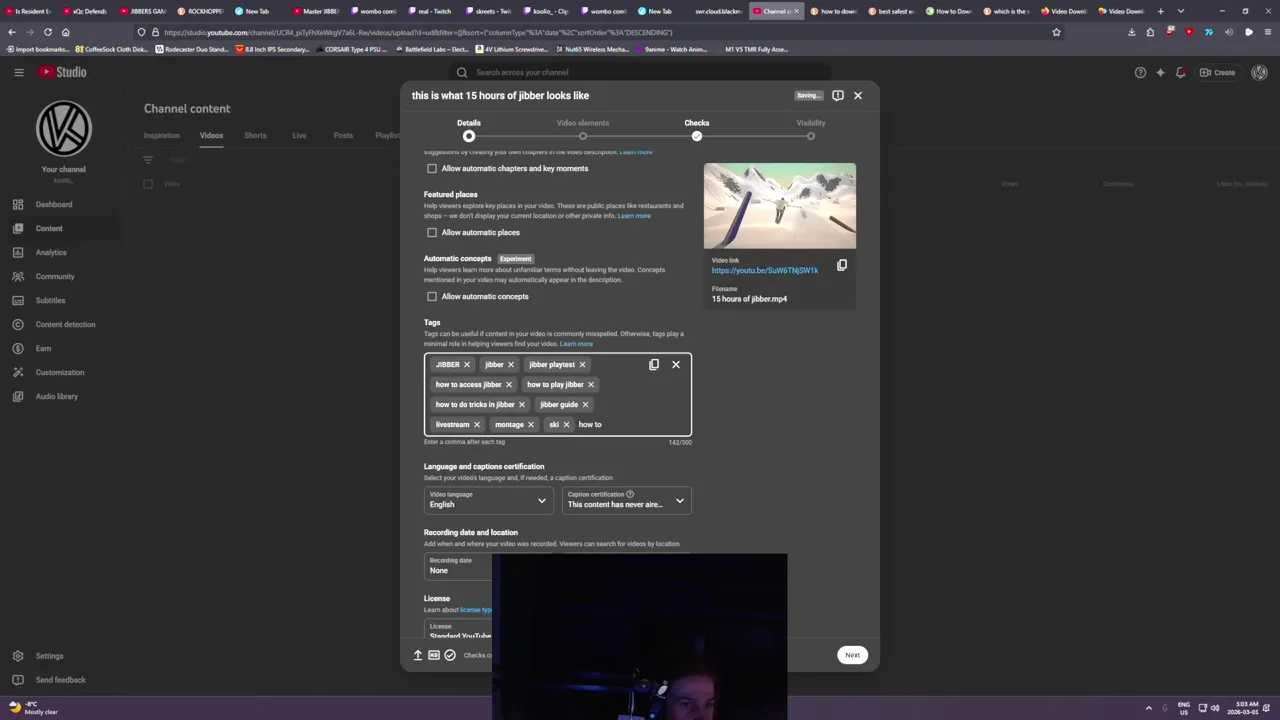Screen dimensions: 1280x720
Task: Click checks complete status icon
Action: pyautogui.click(x=450, y=655)
